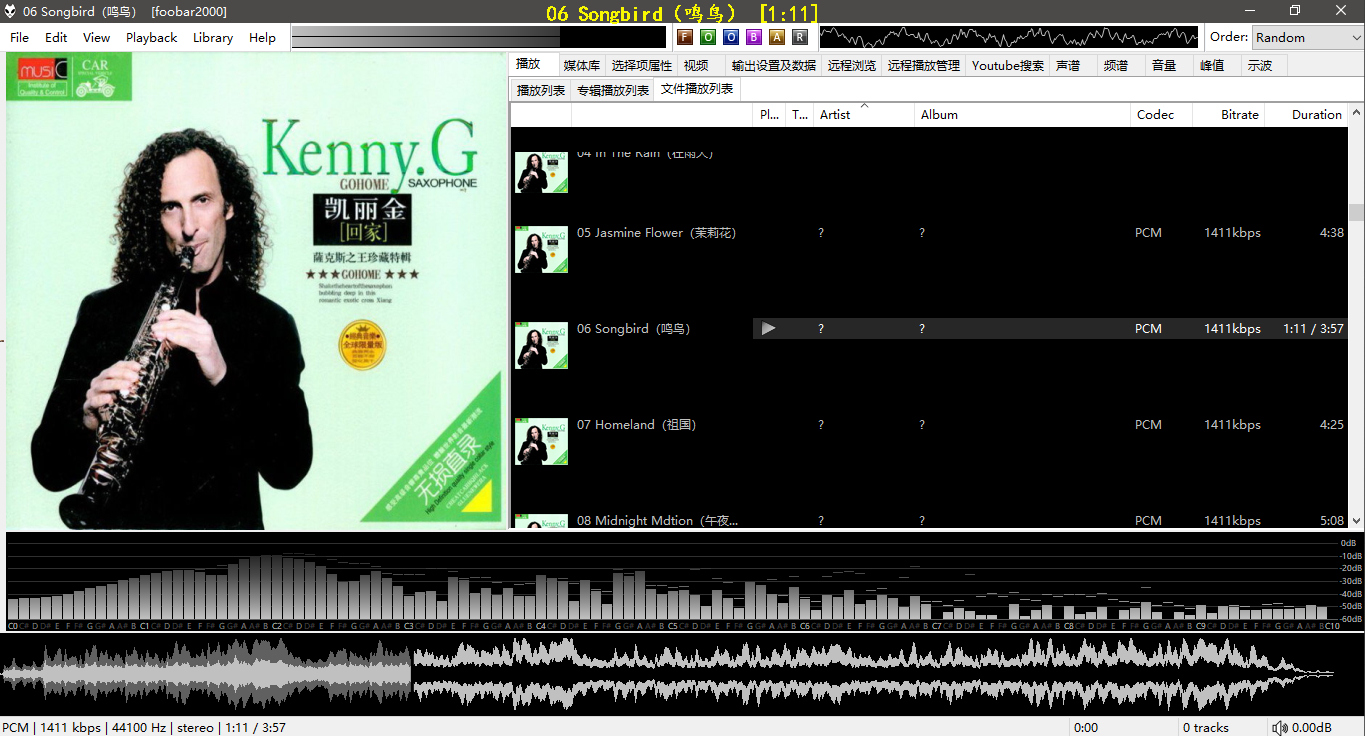
Task: Click the 0 tracks status bar entry
Action: pyautogui.click(x=1206, y=728)
